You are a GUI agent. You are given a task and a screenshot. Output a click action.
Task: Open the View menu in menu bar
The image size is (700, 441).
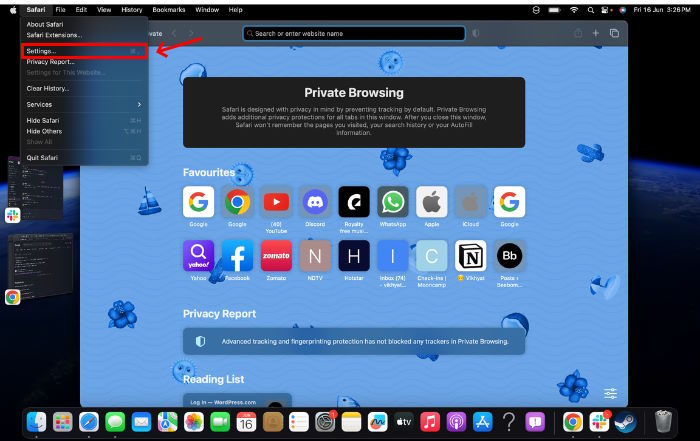point(104,9)
